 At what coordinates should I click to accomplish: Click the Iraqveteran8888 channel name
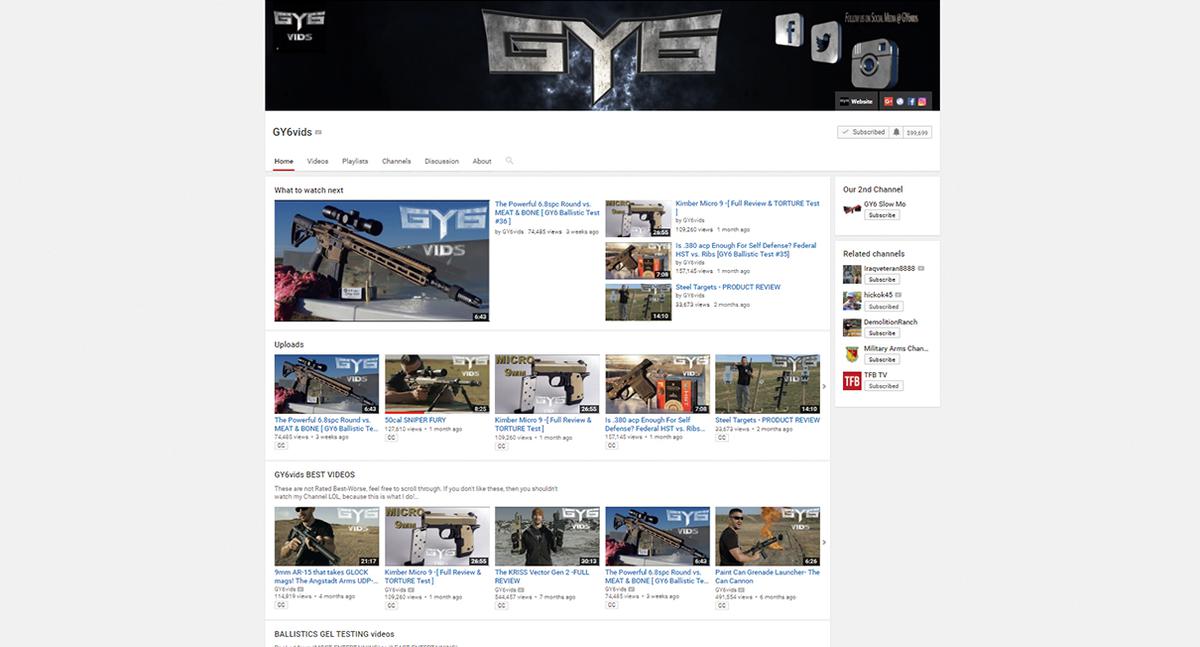tap(890, 268)
